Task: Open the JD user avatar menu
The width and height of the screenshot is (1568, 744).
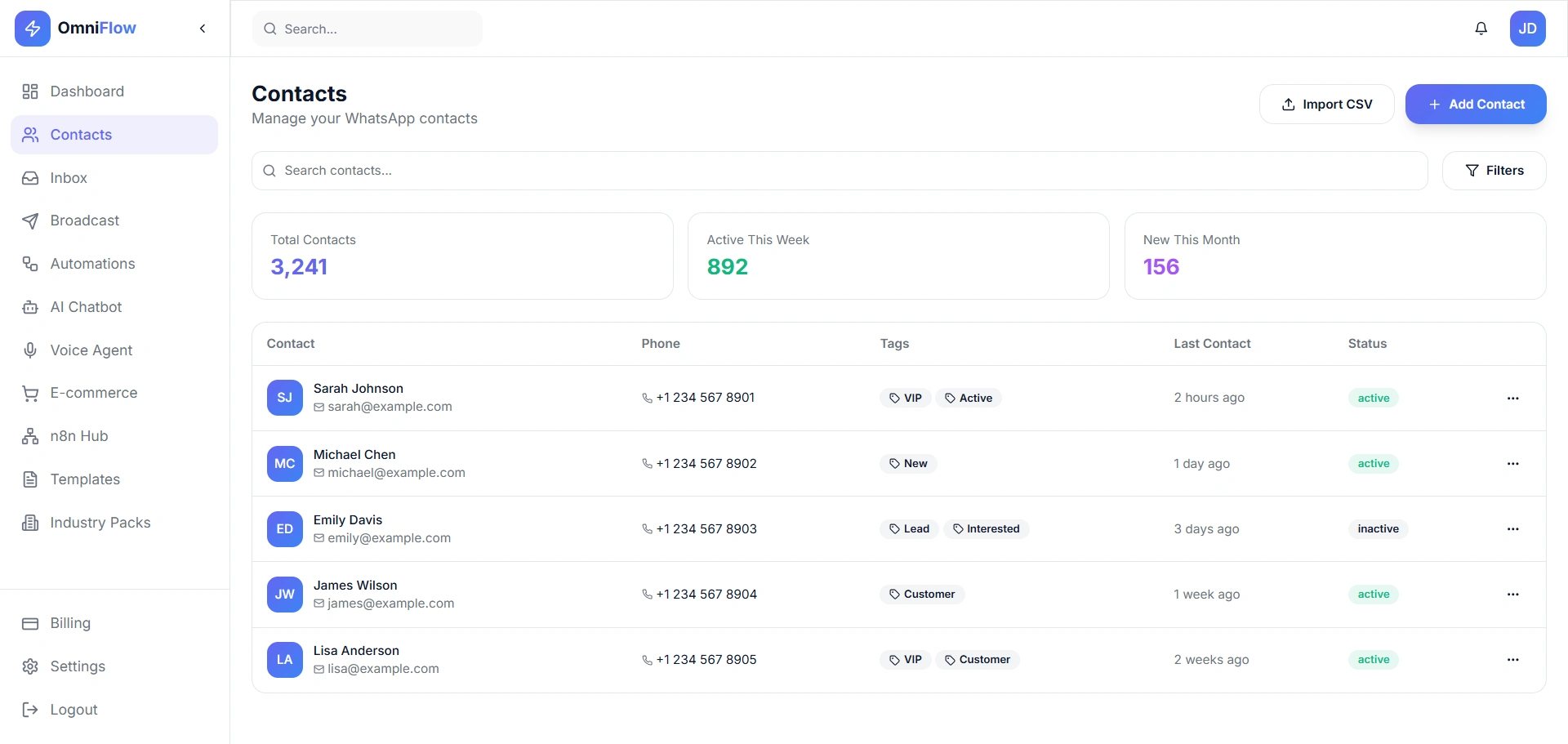Action: click(1527, 29)
